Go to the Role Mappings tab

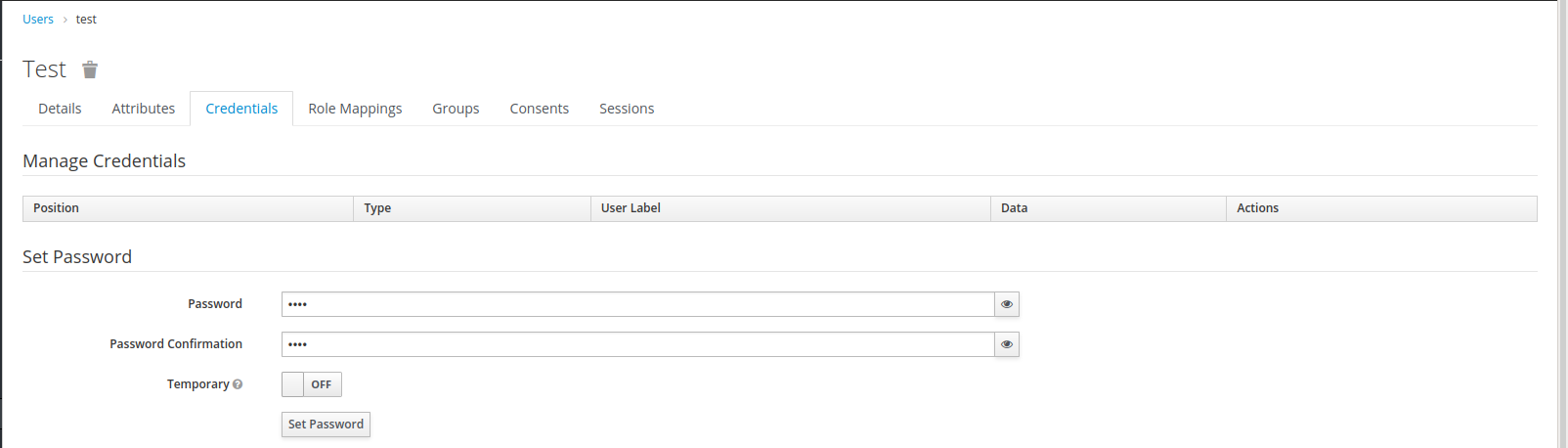click(355, 109)
